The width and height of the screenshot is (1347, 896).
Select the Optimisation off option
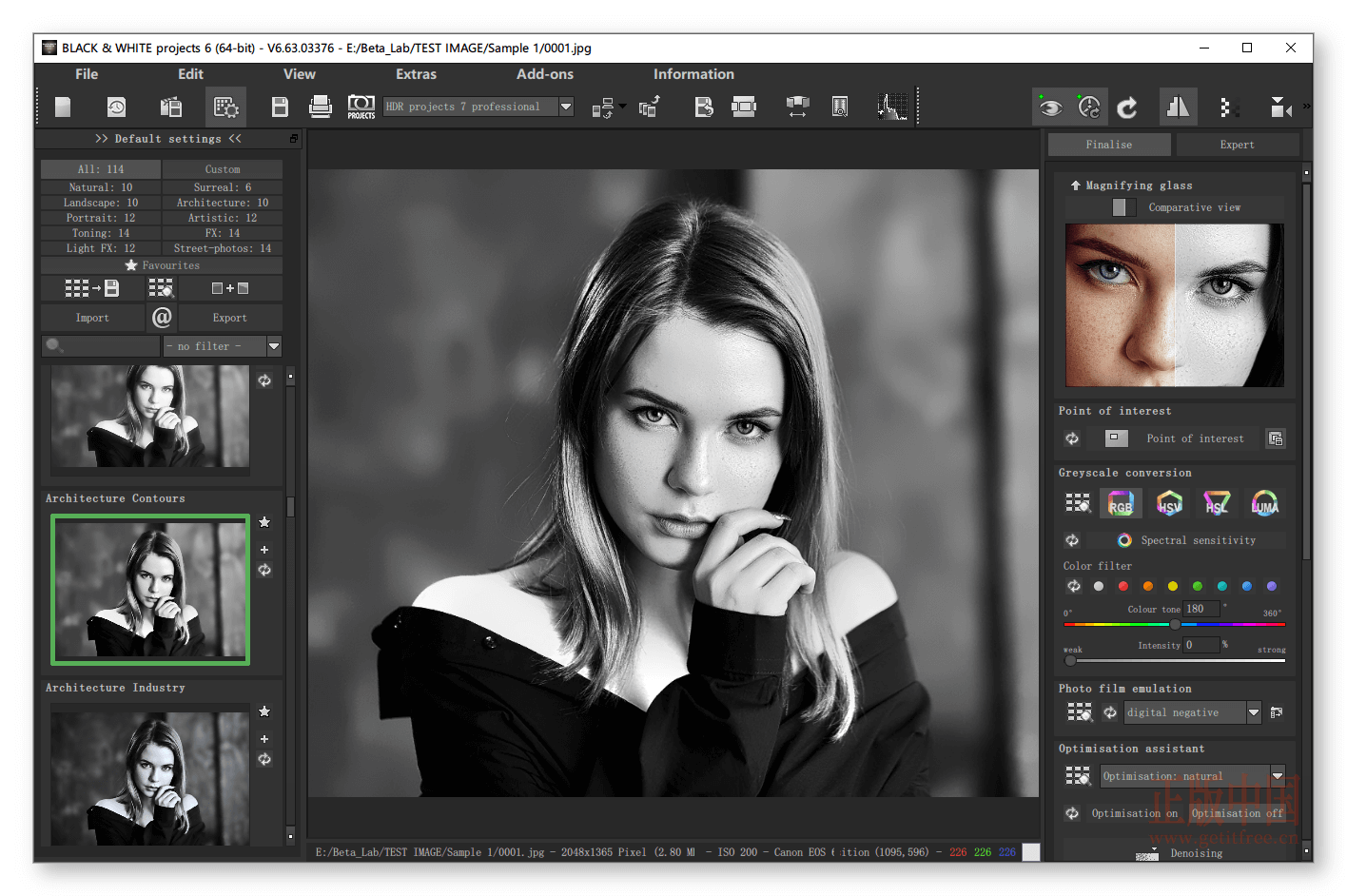[1237, 813]
